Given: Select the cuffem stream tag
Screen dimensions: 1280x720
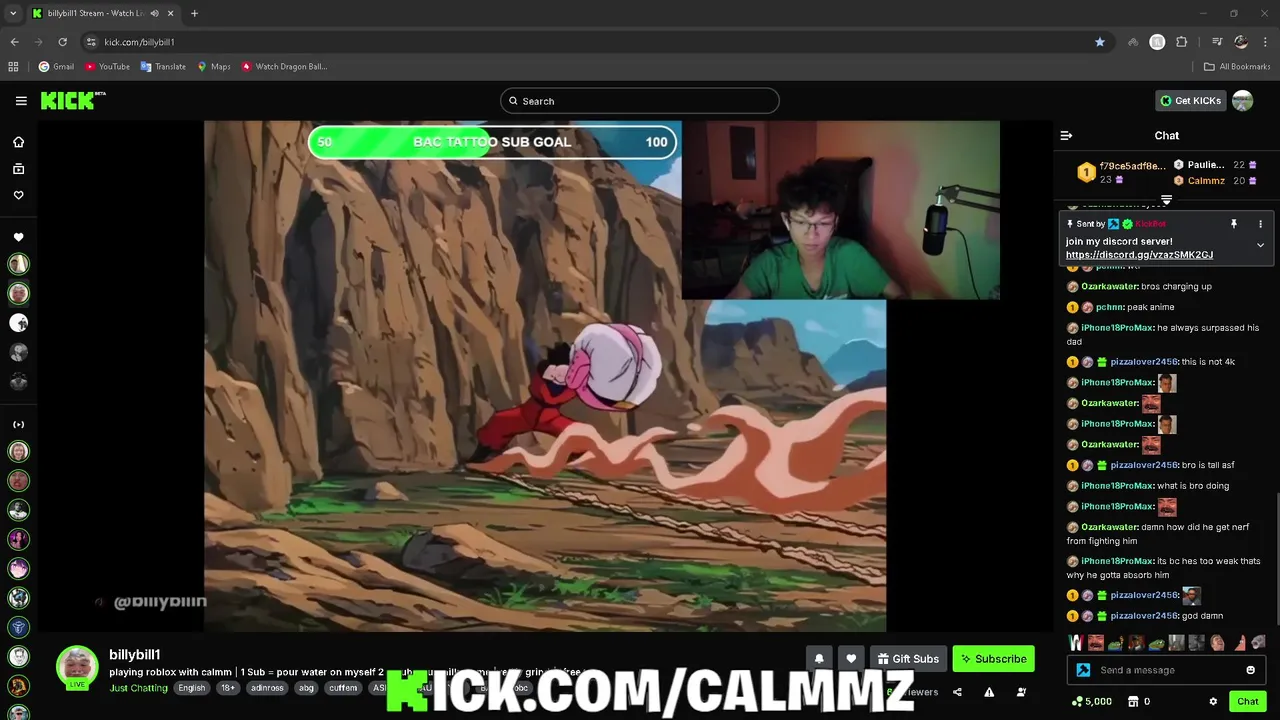Looking at the screenshot, I should tap(343, 688).
